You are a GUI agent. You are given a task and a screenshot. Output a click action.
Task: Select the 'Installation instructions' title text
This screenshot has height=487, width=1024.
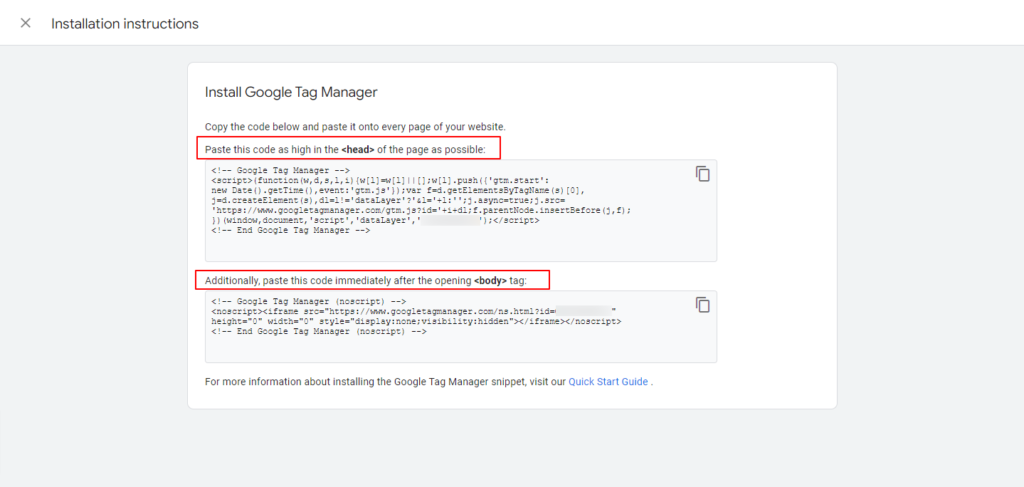tap(125, 24)
